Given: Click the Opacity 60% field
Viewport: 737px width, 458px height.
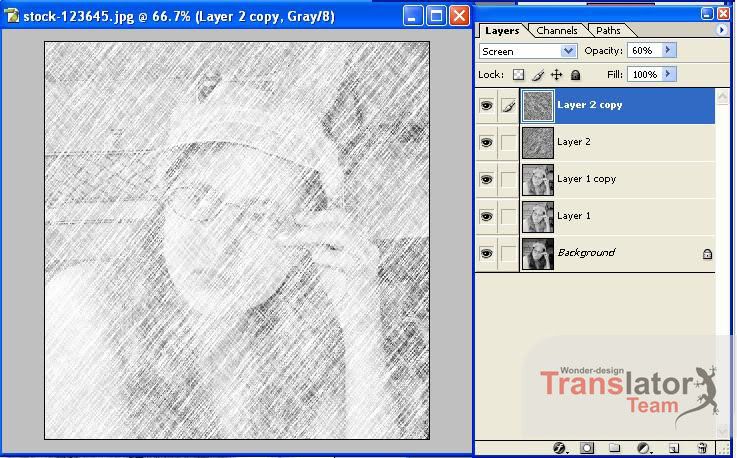Looking at the screenshot, I should pos(644,50).
